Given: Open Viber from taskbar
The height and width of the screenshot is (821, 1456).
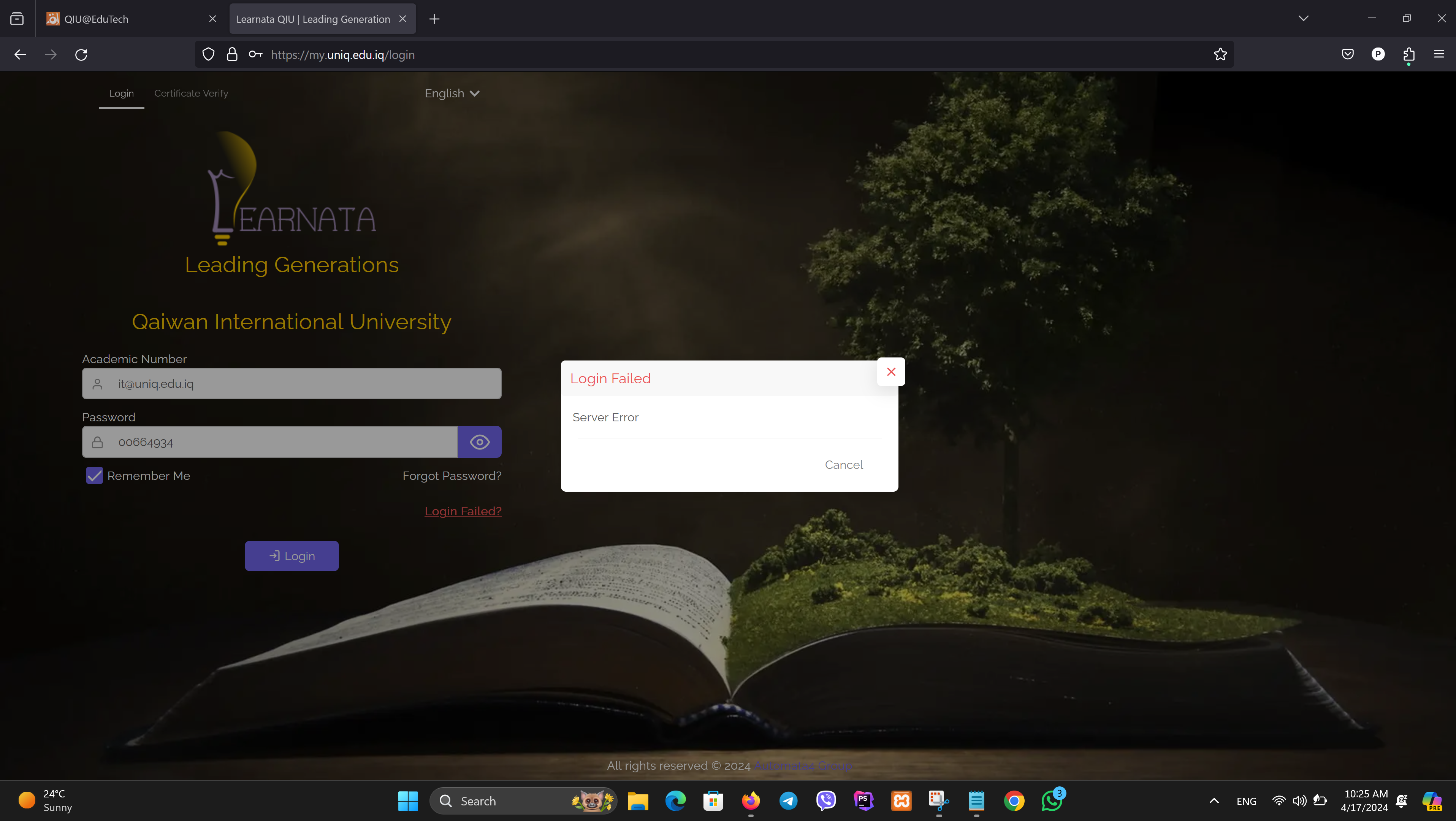Looking at the screenshot, I should 826,800.
